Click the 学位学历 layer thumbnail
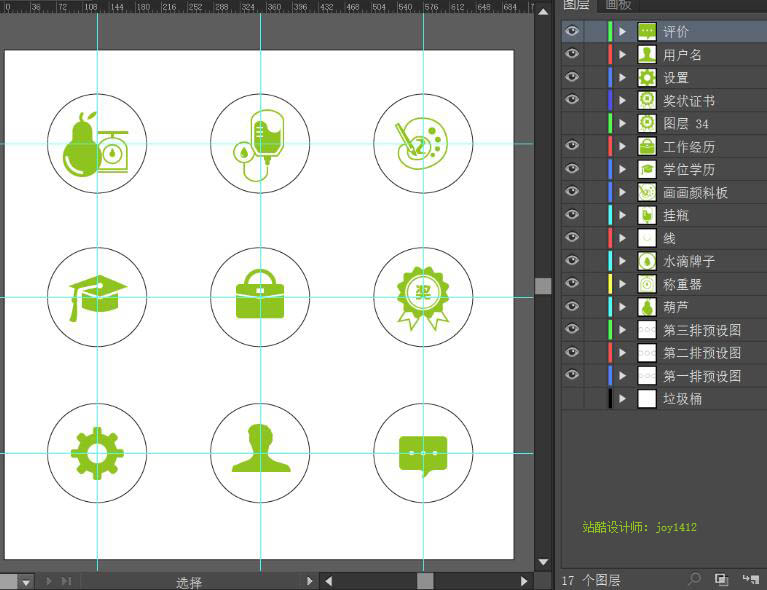 coord(647,169)
